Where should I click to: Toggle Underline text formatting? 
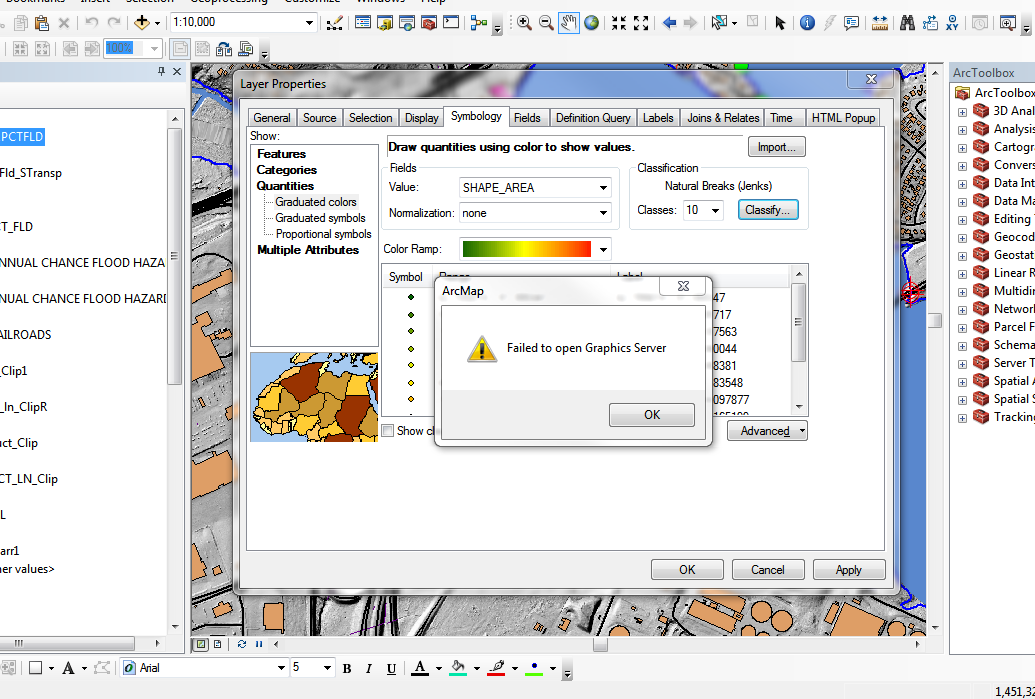[391, 669]
